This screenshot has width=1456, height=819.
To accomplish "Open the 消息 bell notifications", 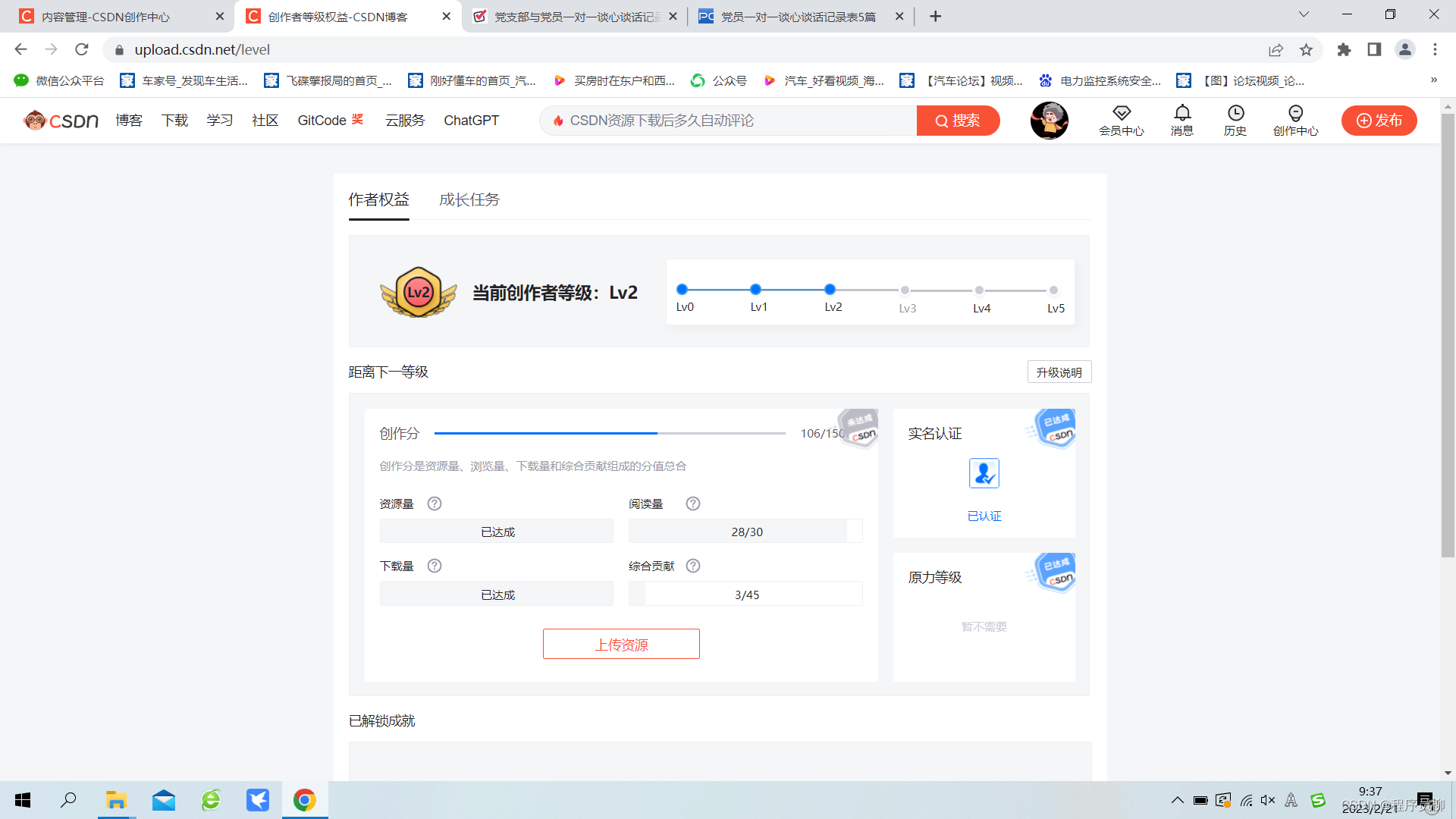I will point(1182,113).
